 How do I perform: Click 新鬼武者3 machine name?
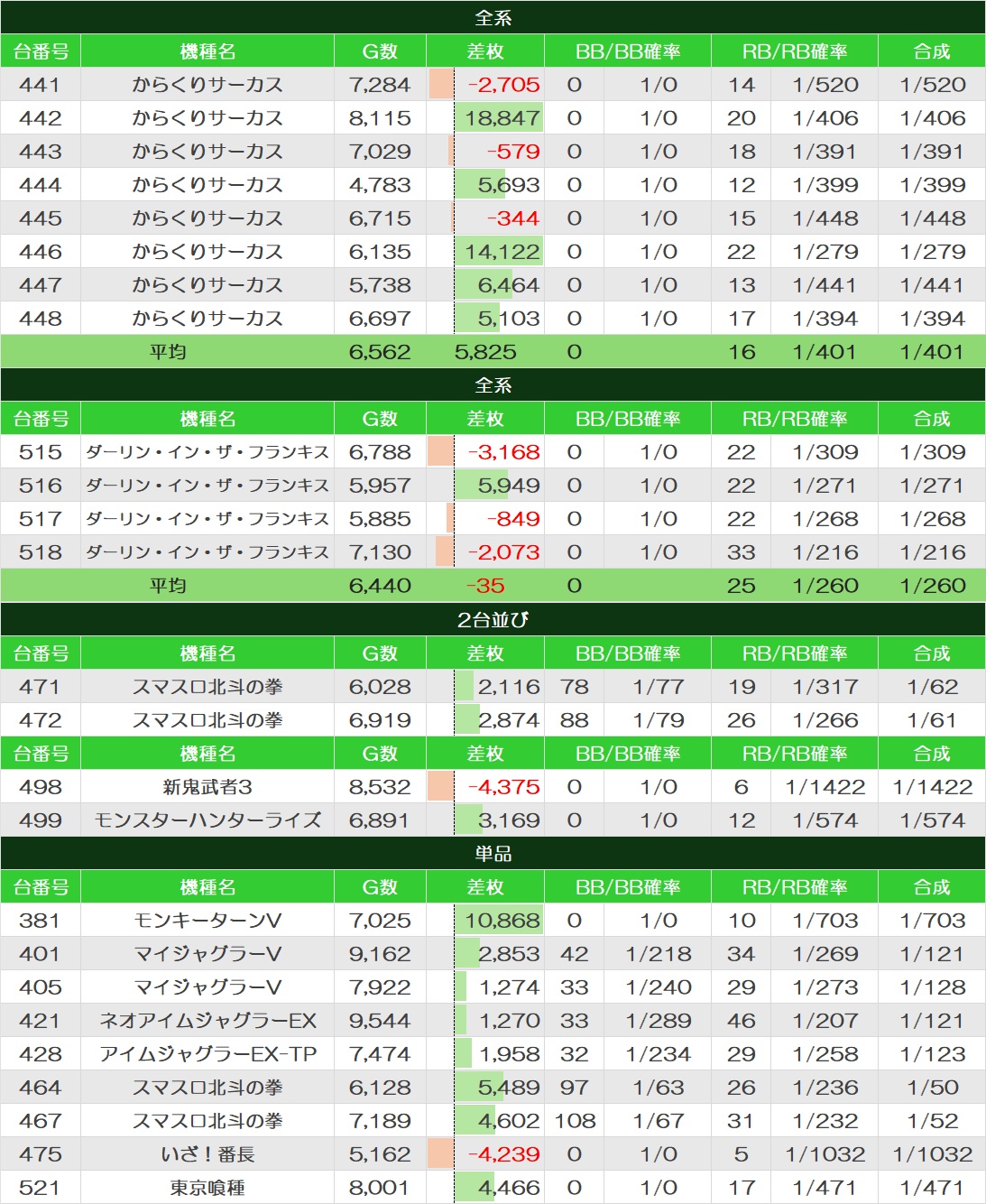[x=207, y=787]
